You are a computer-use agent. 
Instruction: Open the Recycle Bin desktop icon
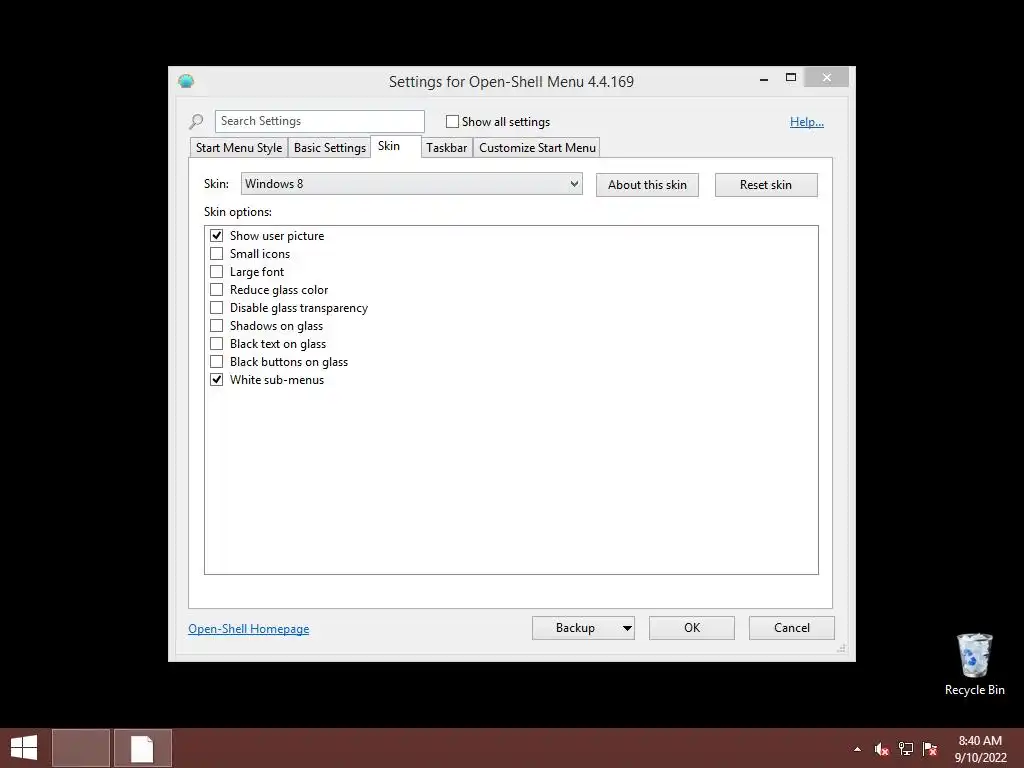[974, 664]
